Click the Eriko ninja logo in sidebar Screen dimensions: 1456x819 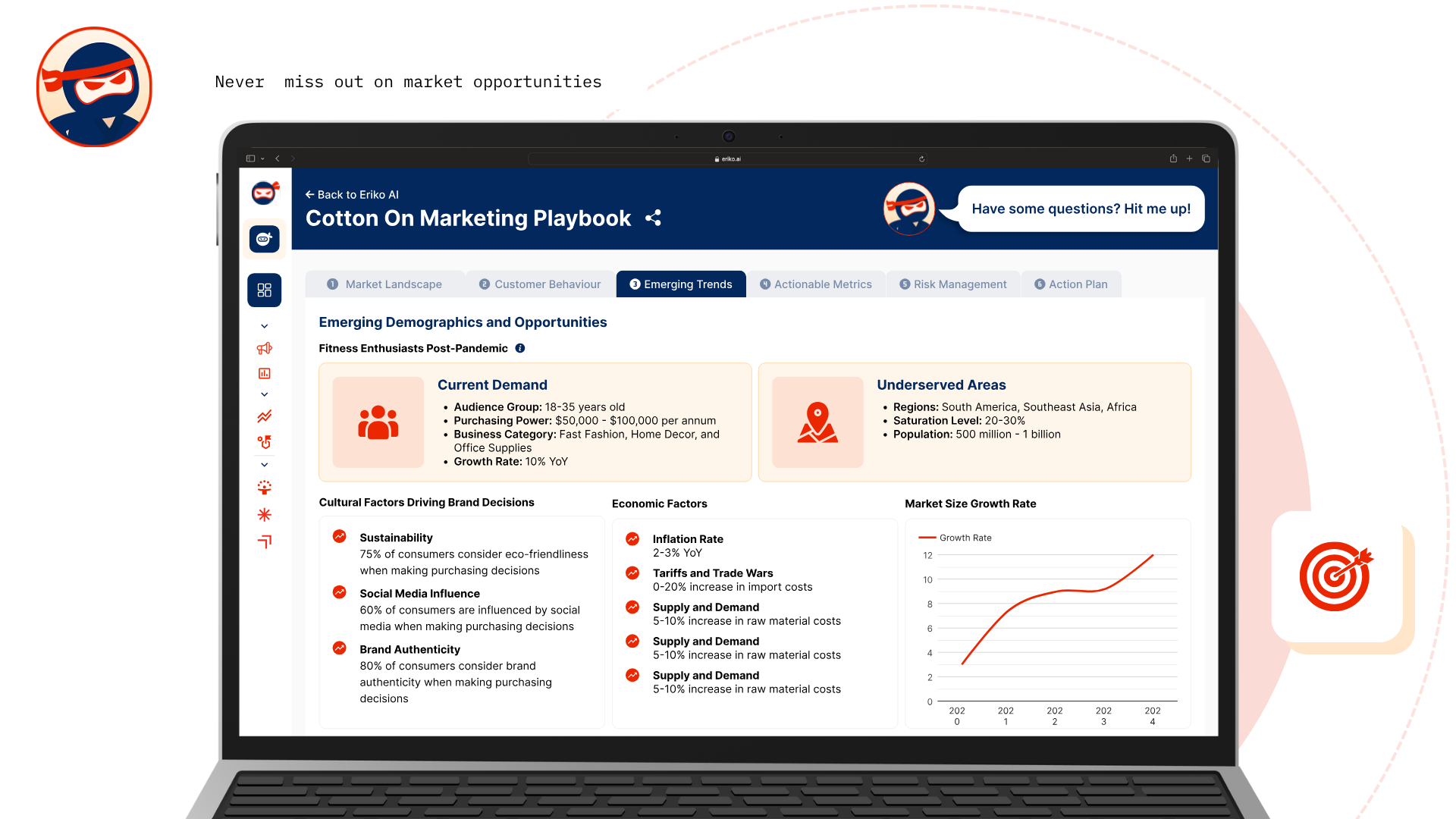(x=265, y=193)
